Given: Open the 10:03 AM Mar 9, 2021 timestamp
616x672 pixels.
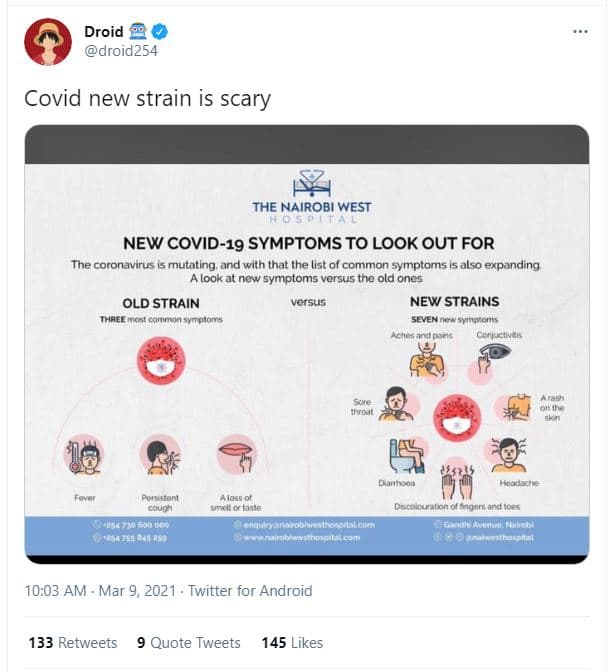Looking at the screenshot, I should 100,591.
